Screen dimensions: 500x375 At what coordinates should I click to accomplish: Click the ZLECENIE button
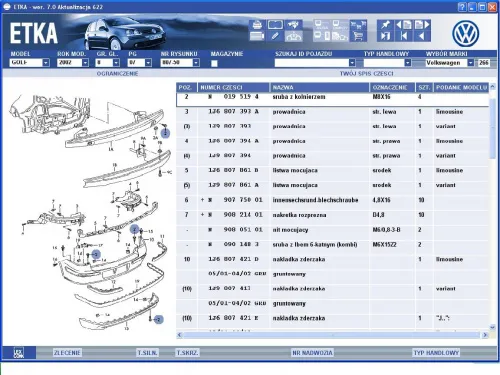(67, 353)
